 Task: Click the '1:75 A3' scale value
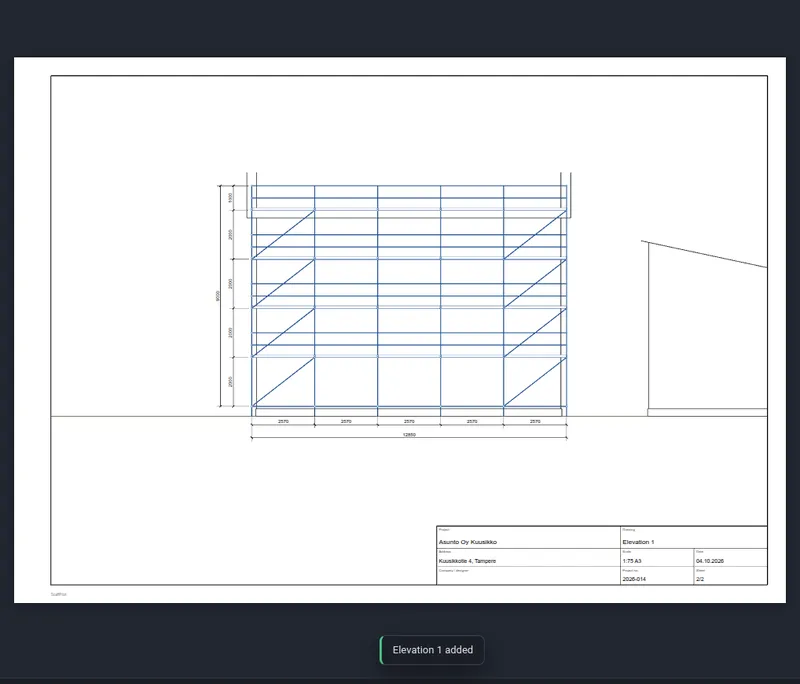632,561
